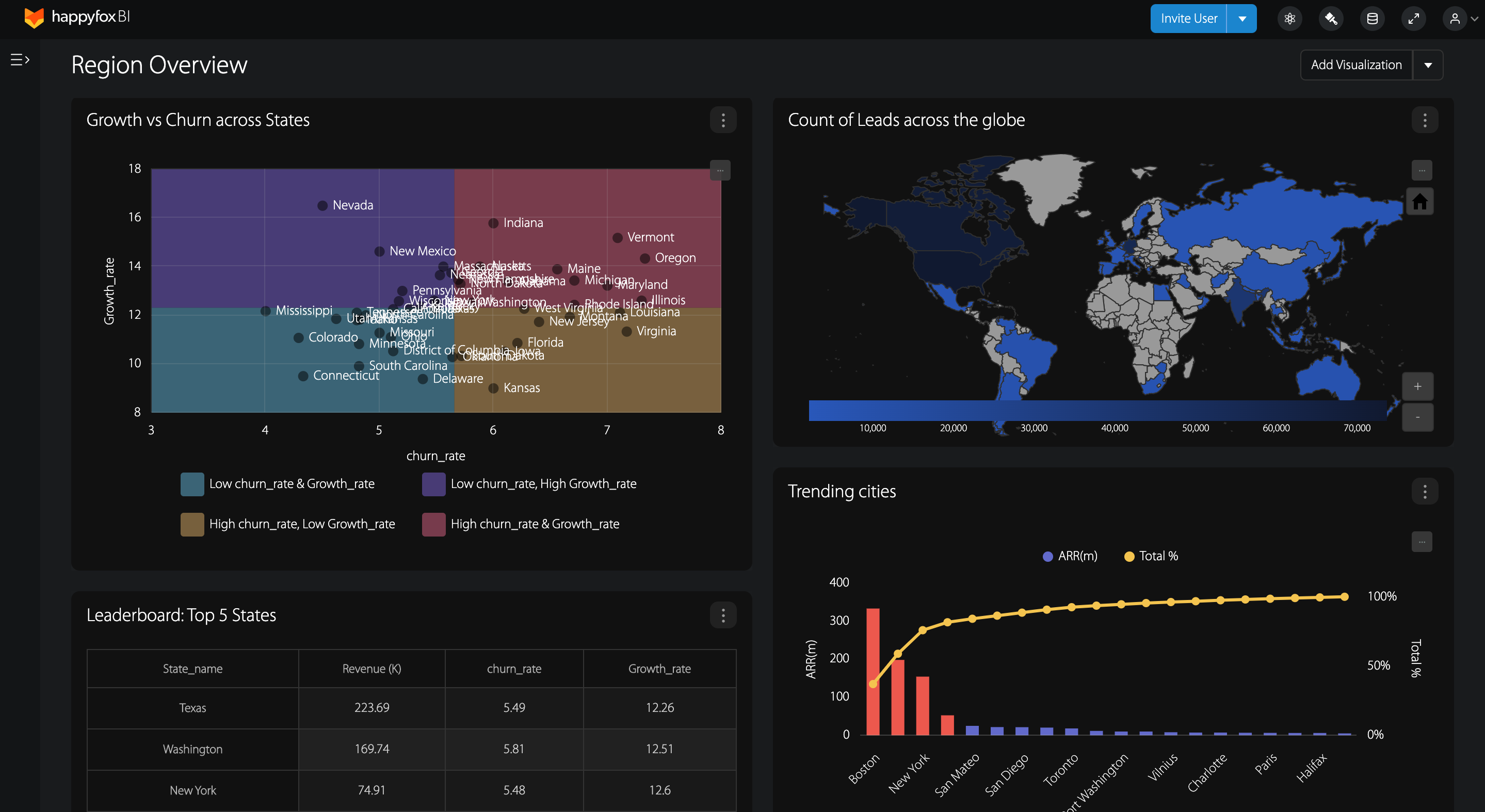The height and width of the screenshot is (812, 1485).
Task: Select the New York table cell
Action: [192, 791]
